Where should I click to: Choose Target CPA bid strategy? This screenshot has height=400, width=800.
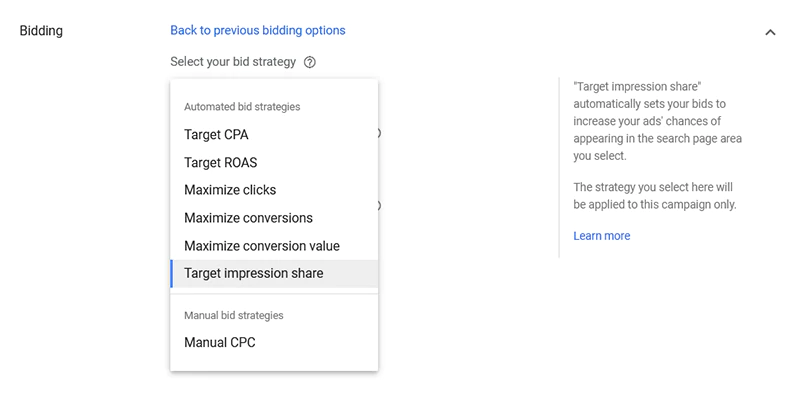216,134
